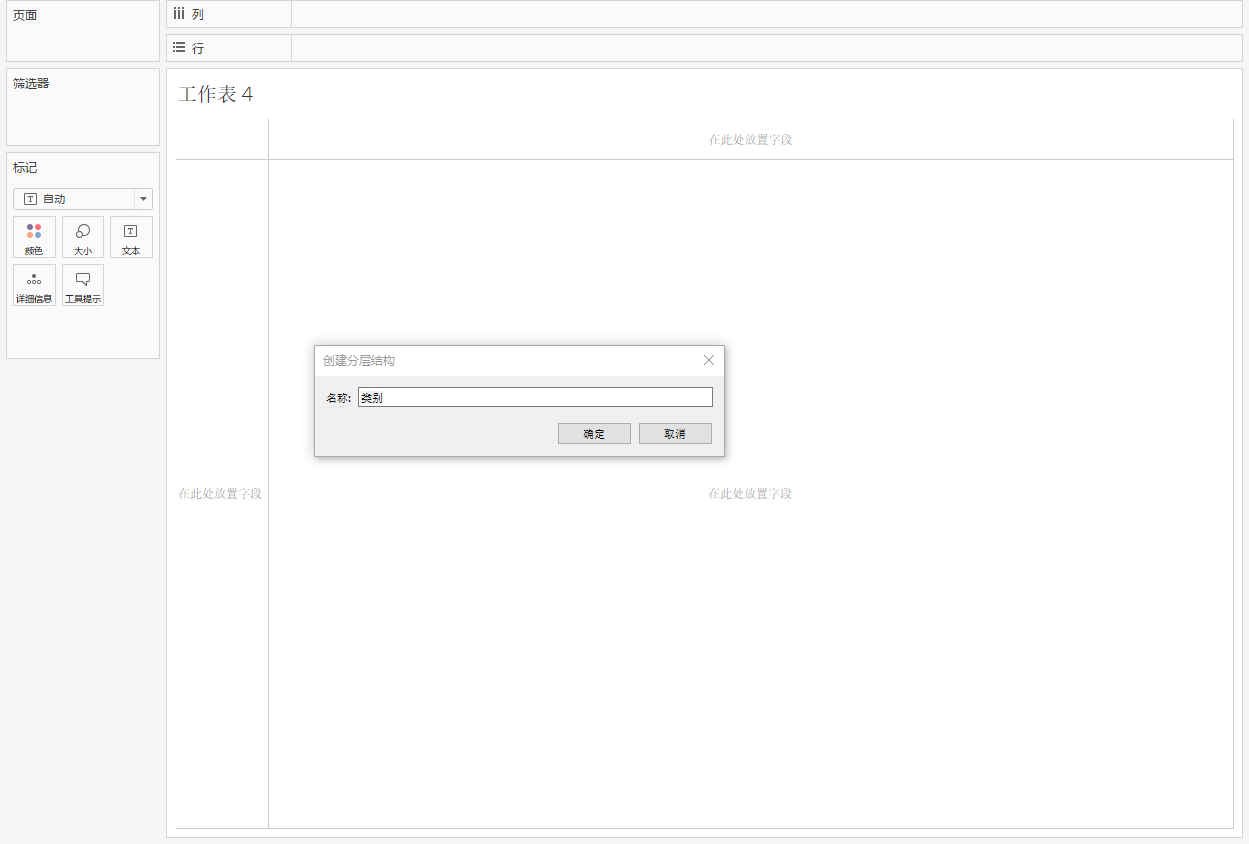This screenshot has height=844, width=1249.
Task: Click the 行 (Rows) shelf
Action: 704,48
